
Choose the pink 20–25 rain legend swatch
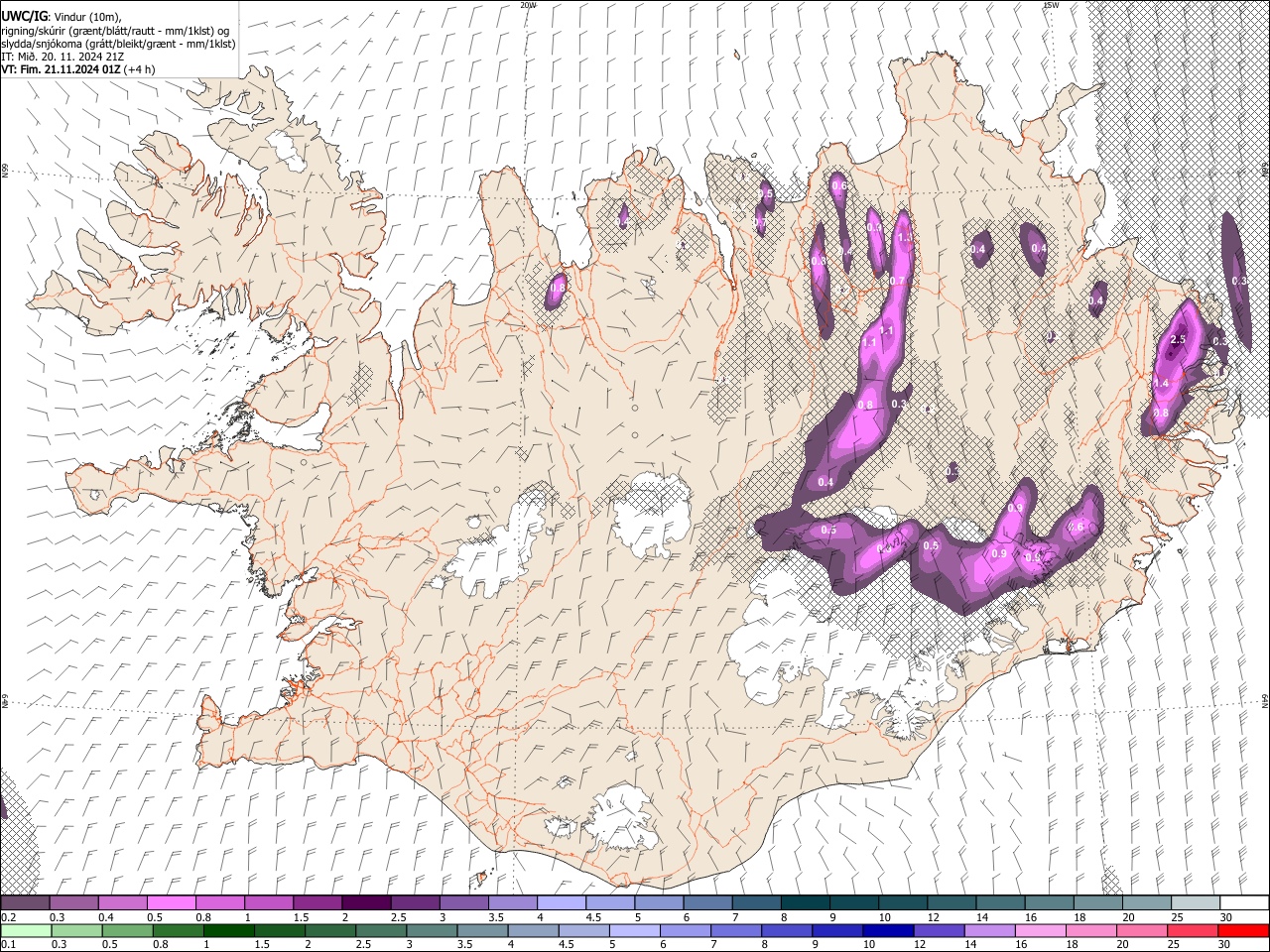(1143, 930)
